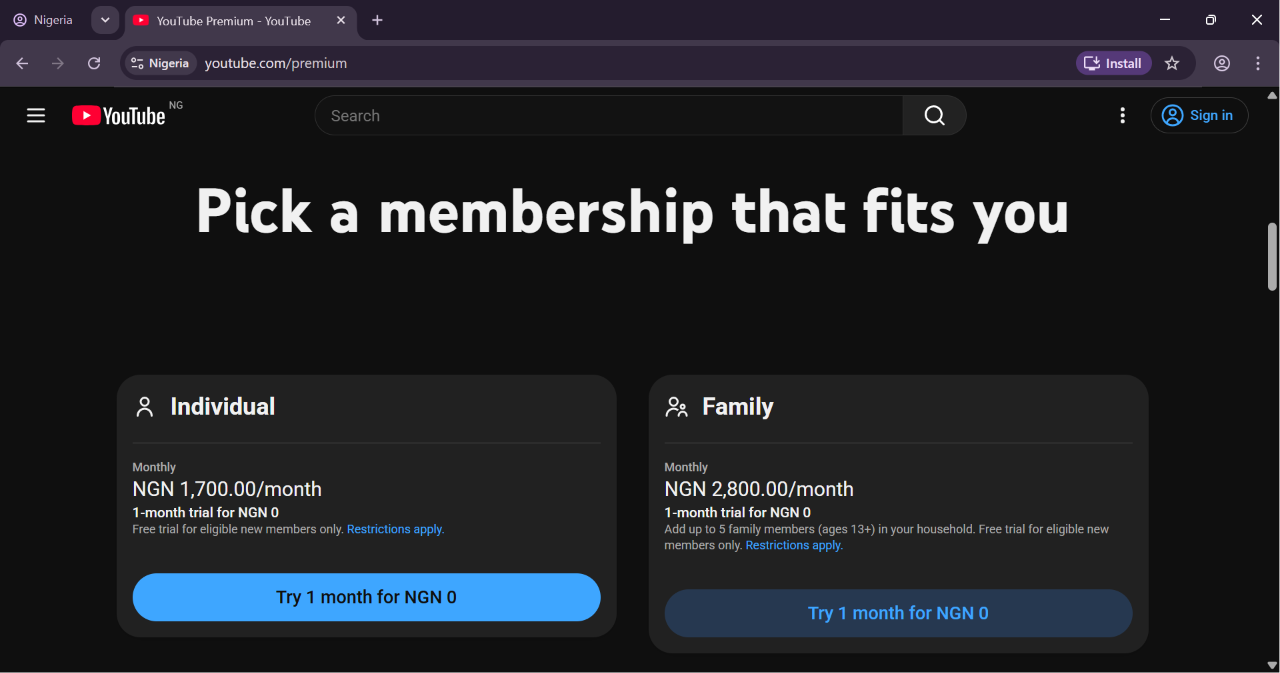Close the YouTube Premium tab
This screenshot has height=673, width=1280.
pos(341,20)
